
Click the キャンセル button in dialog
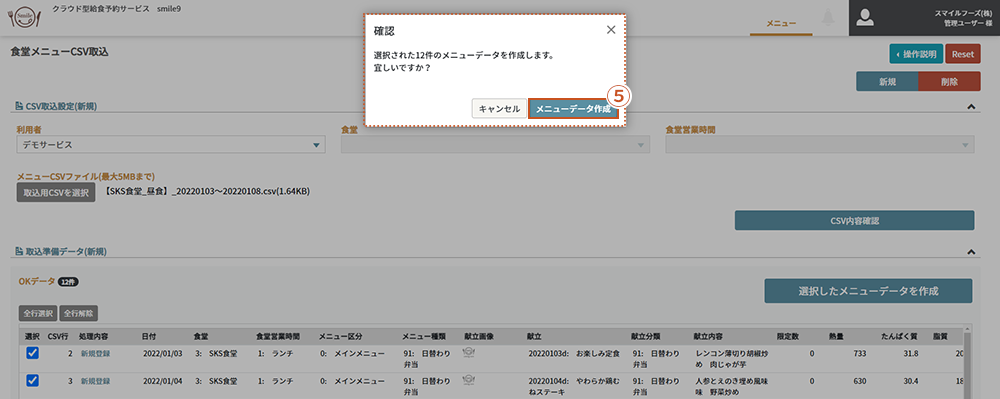click(x=499, y=109)
